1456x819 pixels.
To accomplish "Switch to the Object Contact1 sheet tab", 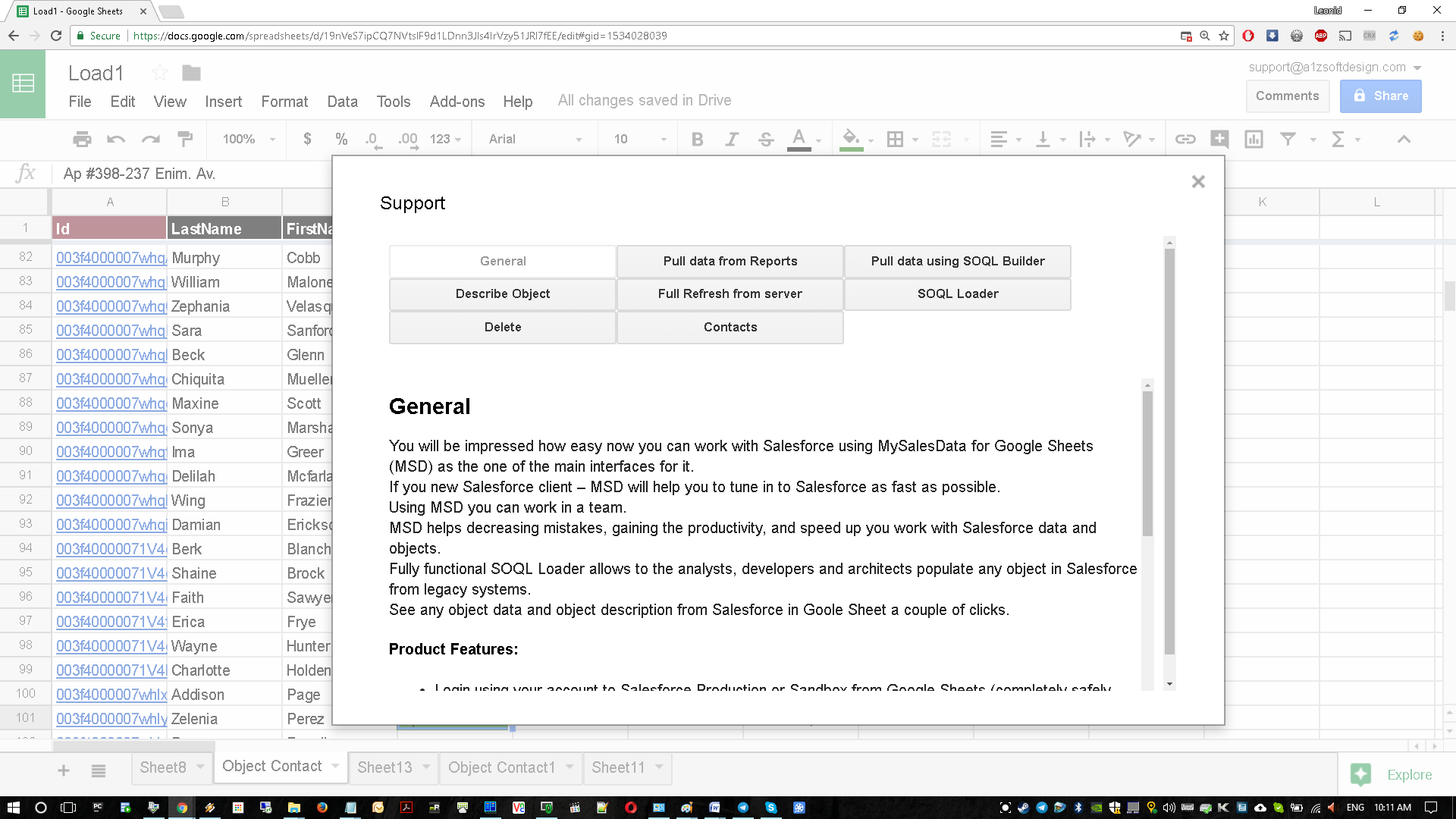I will pyautogui.click(x=501, y=767).
